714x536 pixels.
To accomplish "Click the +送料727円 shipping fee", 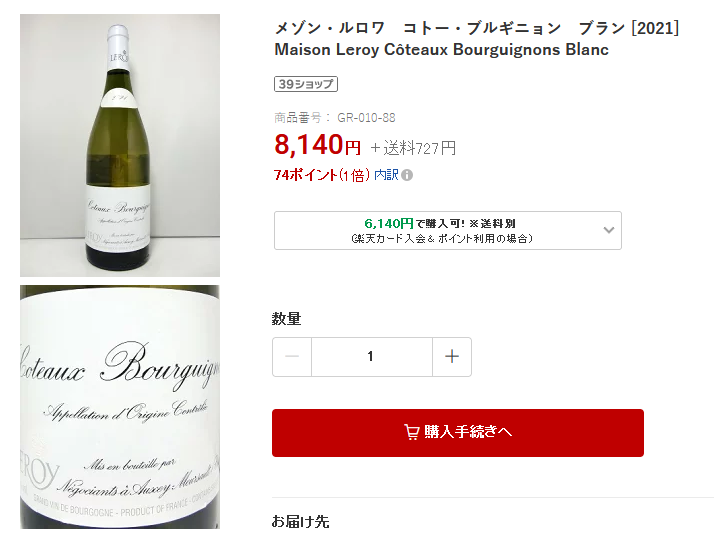I will coord(413,148).
